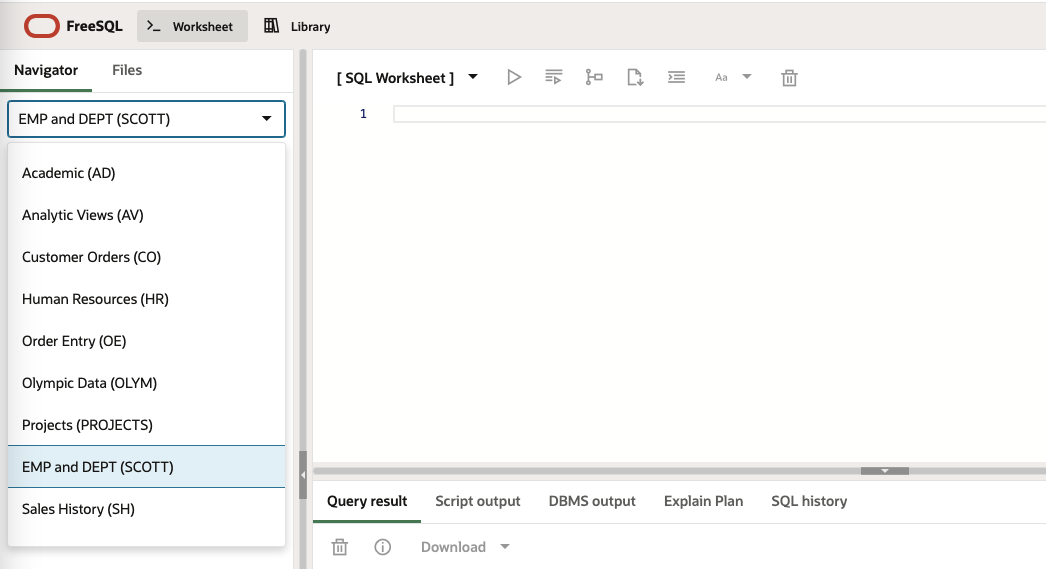Click the info icon beside Download

(382, 547)
